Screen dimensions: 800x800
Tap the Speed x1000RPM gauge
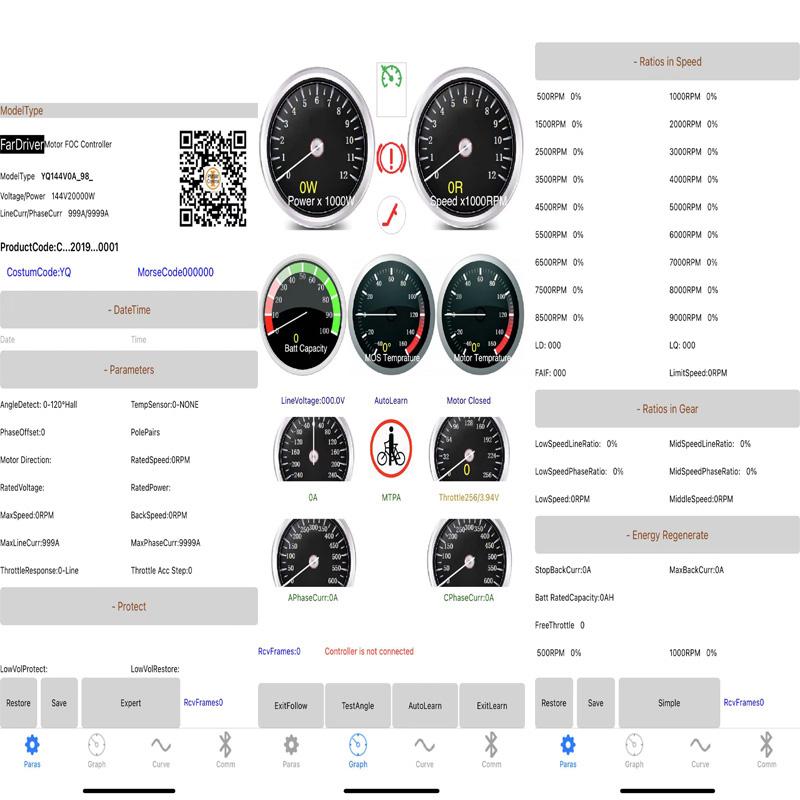point(465,148)
